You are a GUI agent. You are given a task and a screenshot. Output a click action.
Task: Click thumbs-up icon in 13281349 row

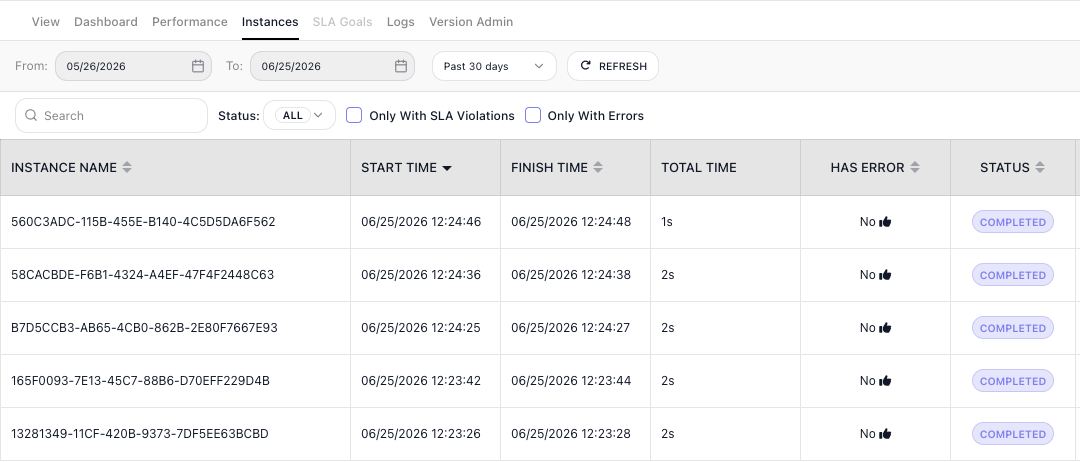click(x=885, y=434)
